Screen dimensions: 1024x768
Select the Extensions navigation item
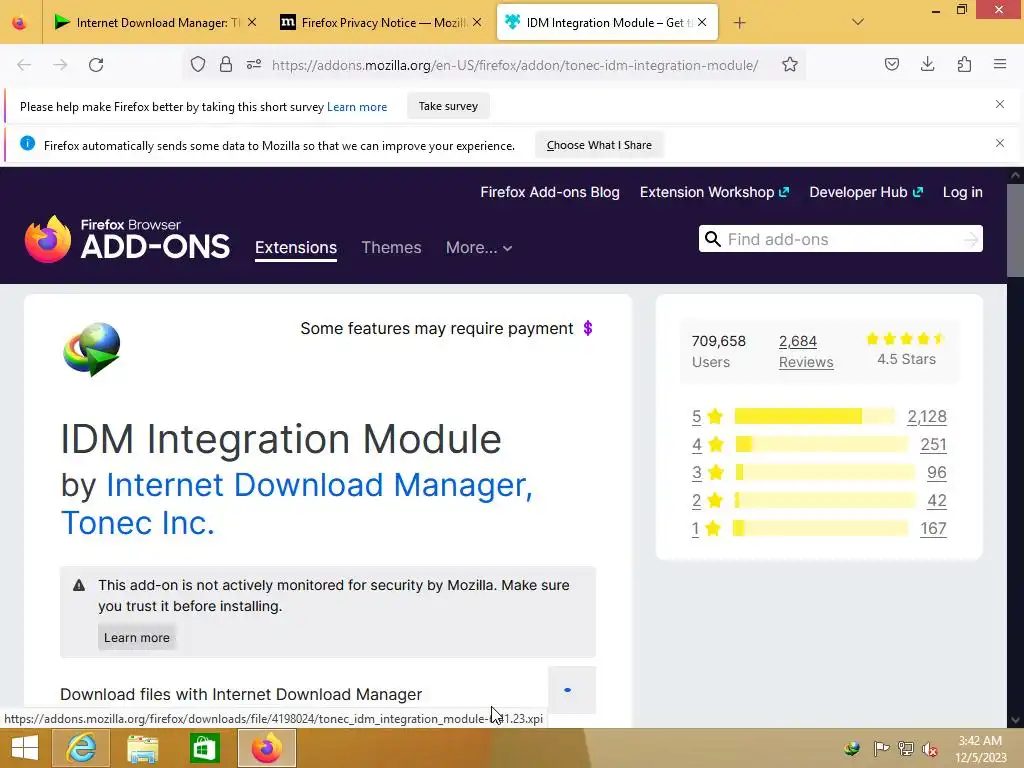[x=296, y=248]
